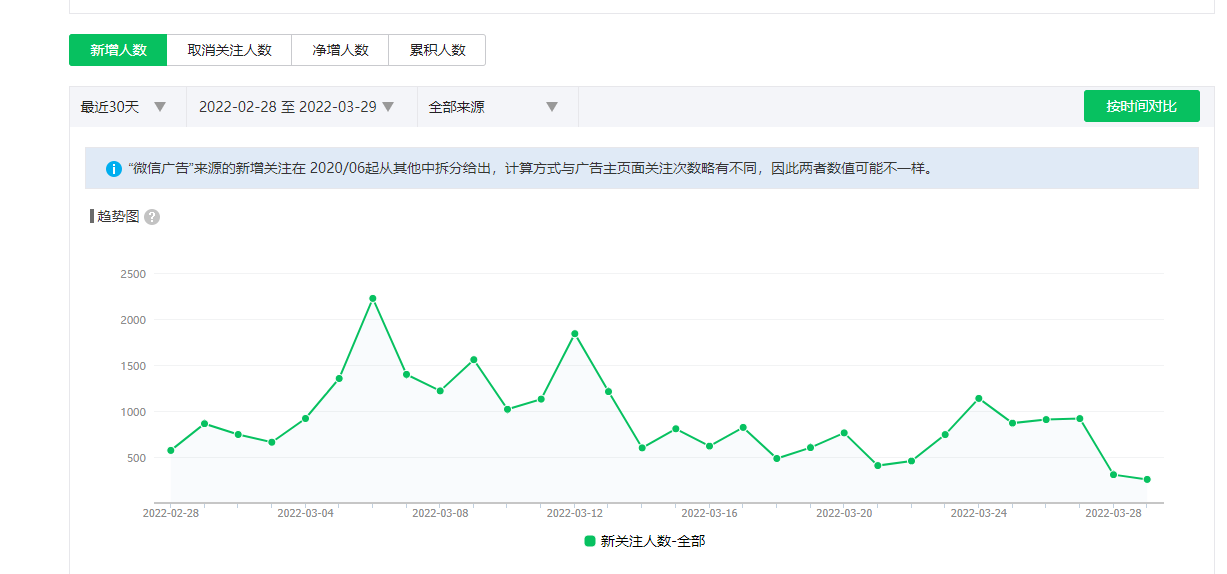Image resolution: width=1227 pixels, height=574 pixels.
Task: Click the 500 y-axis label
Action: click(135, 458)
